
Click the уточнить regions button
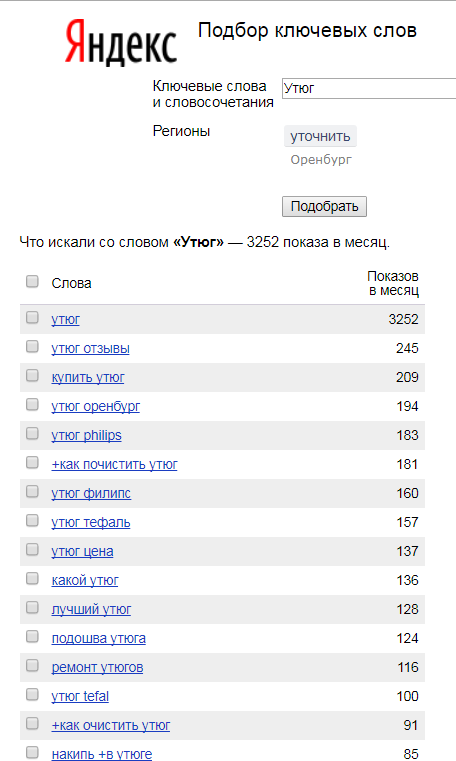[x=320, y=136]
